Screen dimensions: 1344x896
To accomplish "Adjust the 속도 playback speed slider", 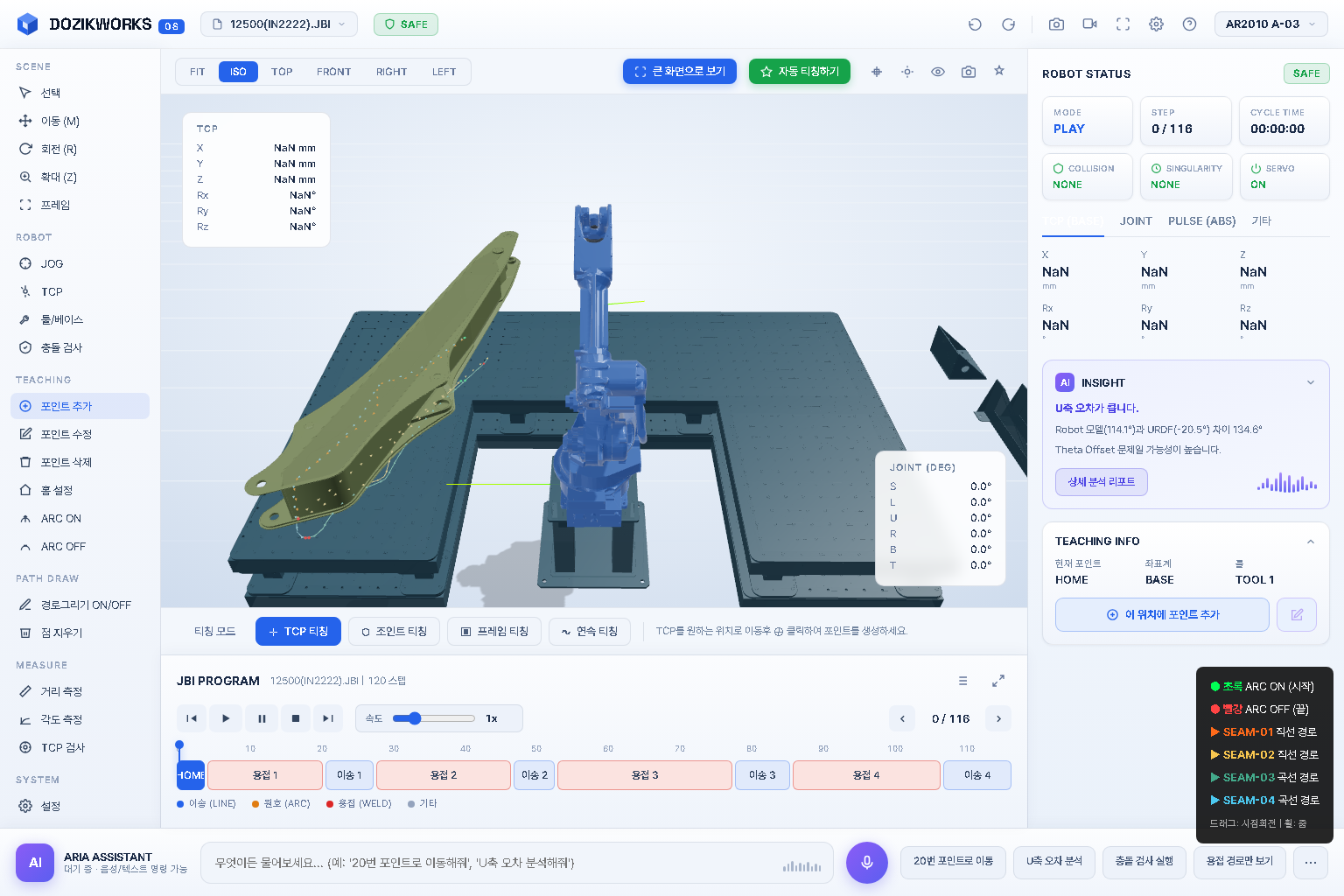I will (x=434, y=718).
